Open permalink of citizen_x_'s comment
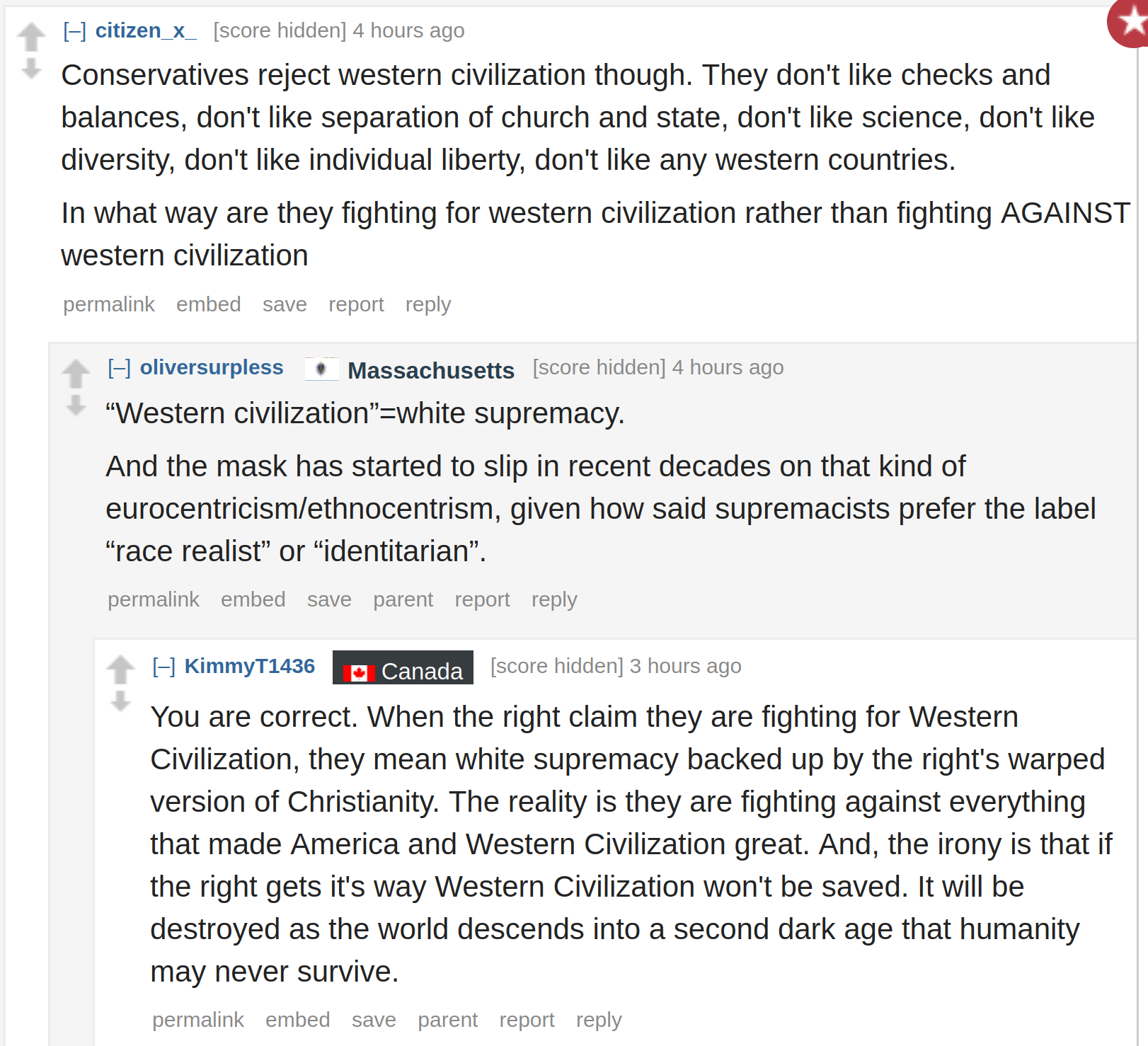Screen dimensions: 1148x1046 (x=109, y=304)
